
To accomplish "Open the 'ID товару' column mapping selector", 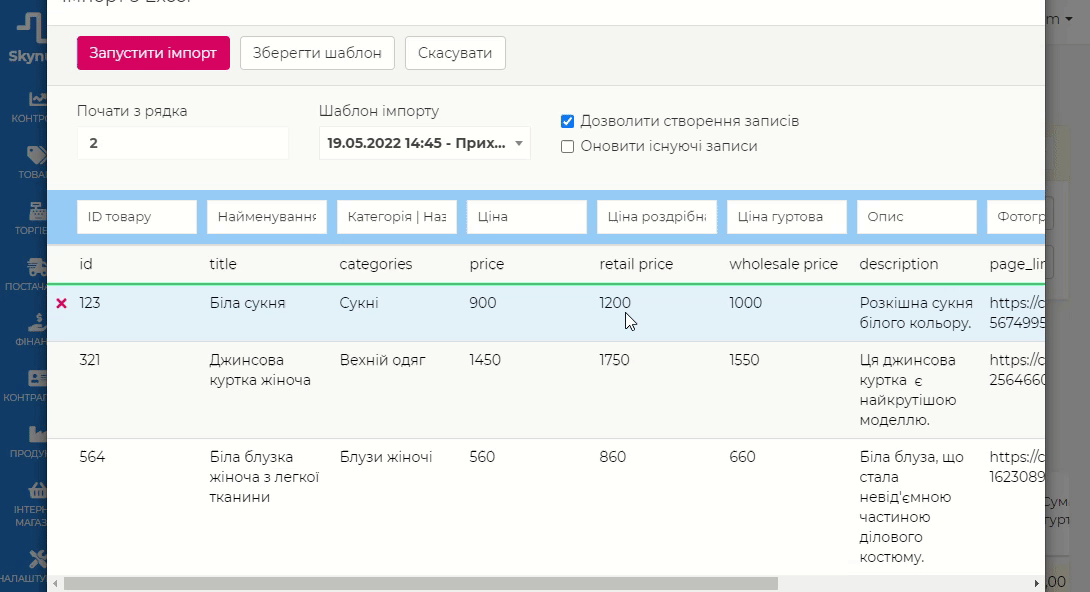I will tap(137, 217).
